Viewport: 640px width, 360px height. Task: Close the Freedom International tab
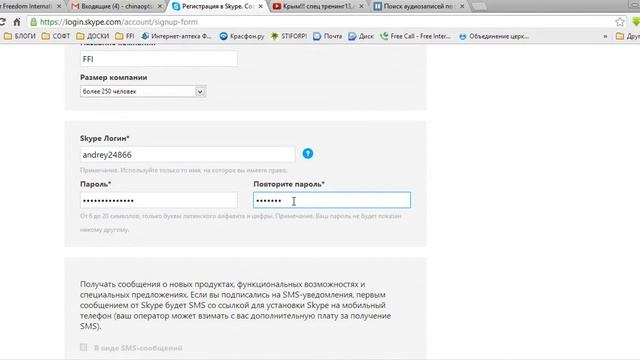tap(59, 7)
